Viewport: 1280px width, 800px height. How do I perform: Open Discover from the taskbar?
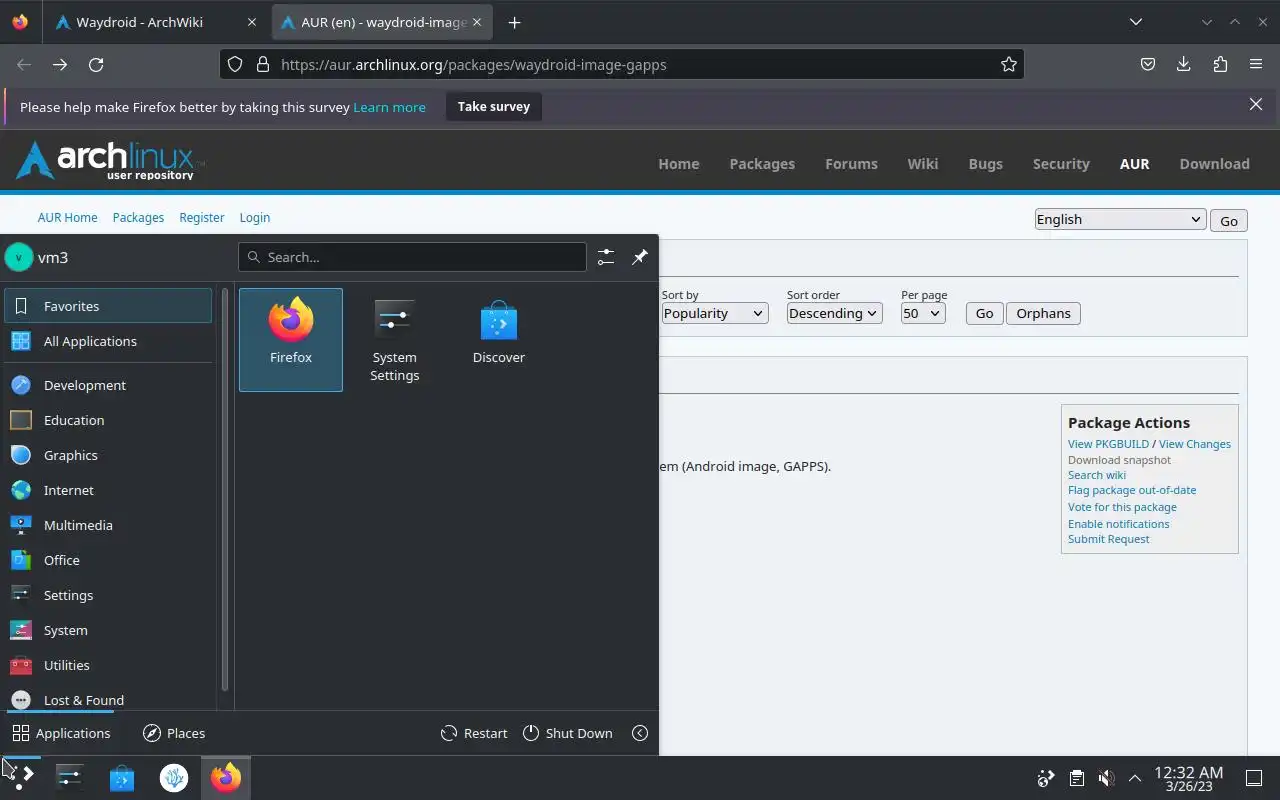(x=122, y=778)
